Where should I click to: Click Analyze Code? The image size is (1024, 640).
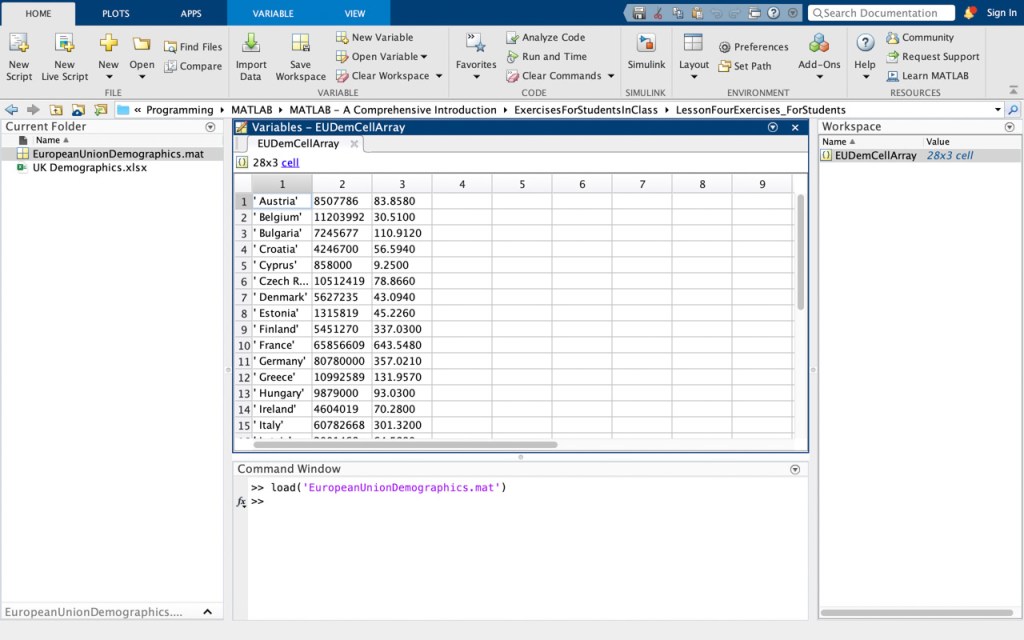[546, 37]
